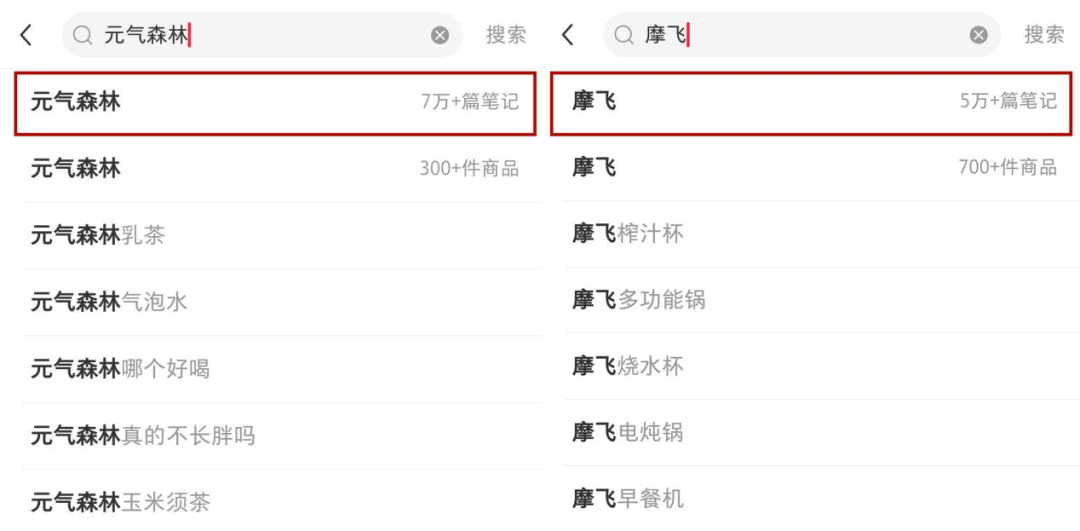Open 摩飞 5万+篇笔记 suggestion
This screenshot has width=1080, height=531.
tap(811, 103)
